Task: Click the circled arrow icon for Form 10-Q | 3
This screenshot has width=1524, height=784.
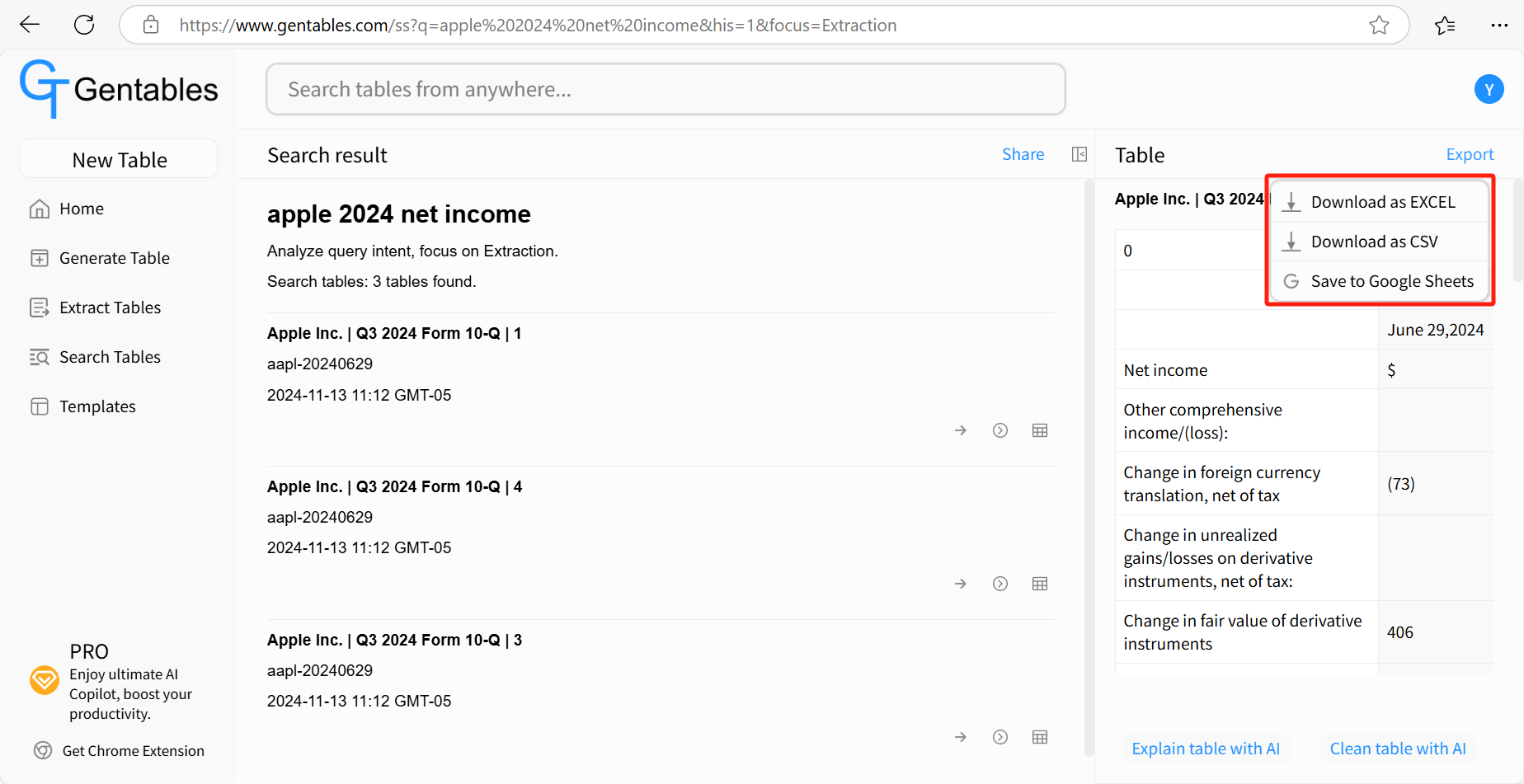Action: tap(1000, 737)
